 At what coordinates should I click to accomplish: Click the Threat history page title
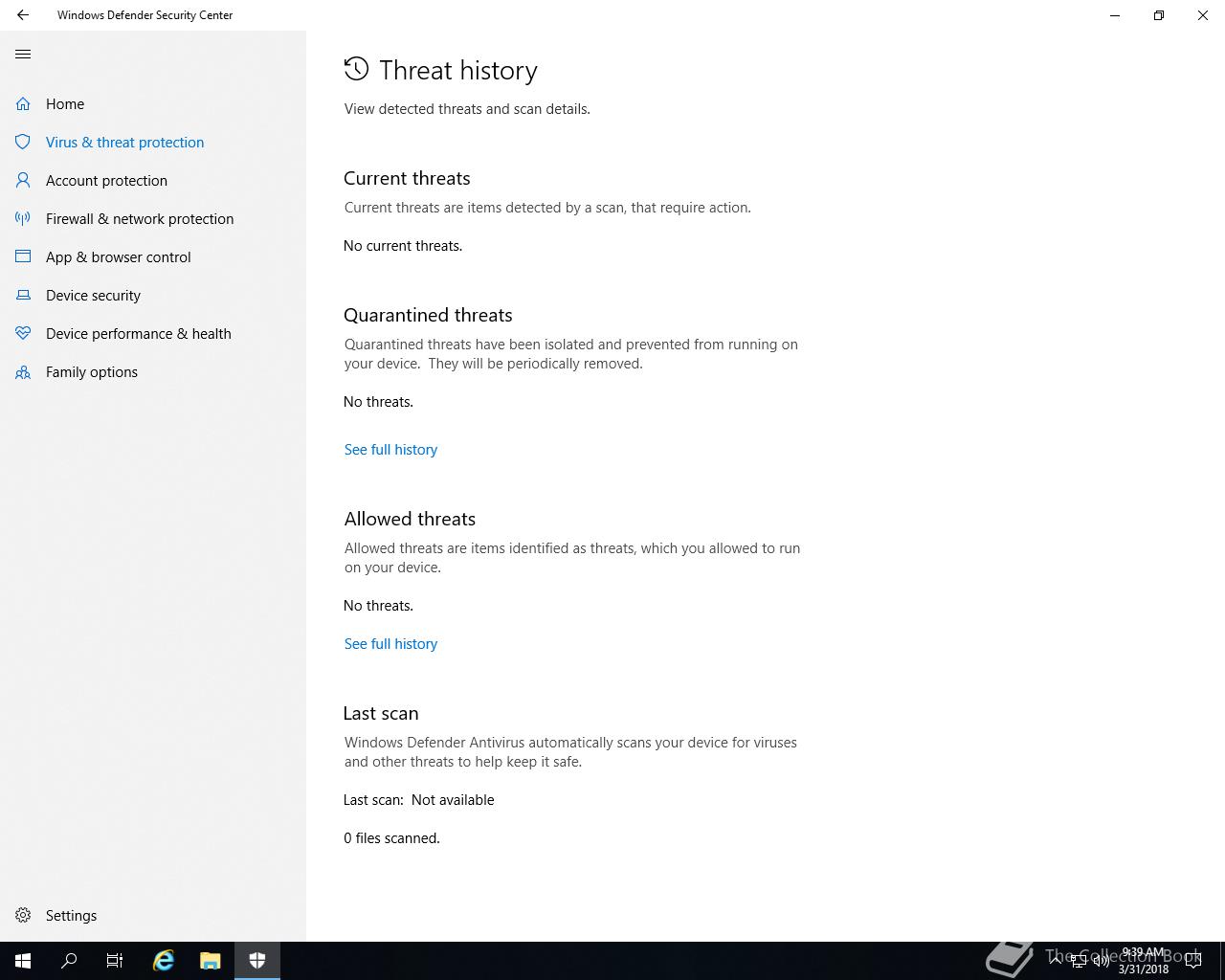458,71
